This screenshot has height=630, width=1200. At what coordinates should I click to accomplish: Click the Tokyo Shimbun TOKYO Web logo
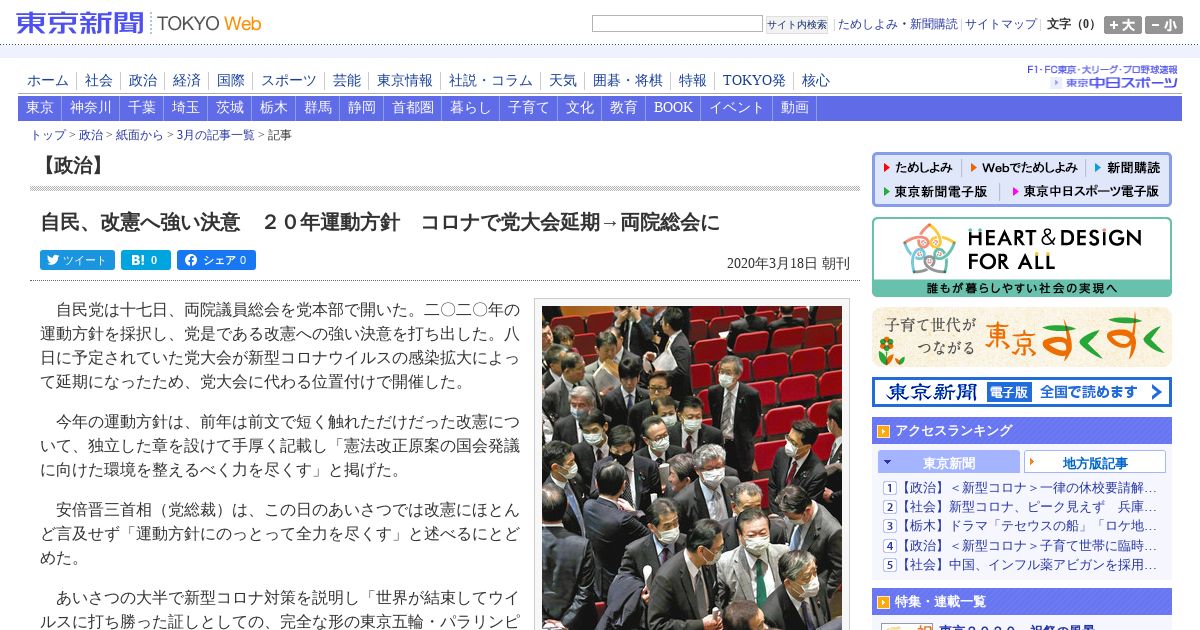point(139,22)
